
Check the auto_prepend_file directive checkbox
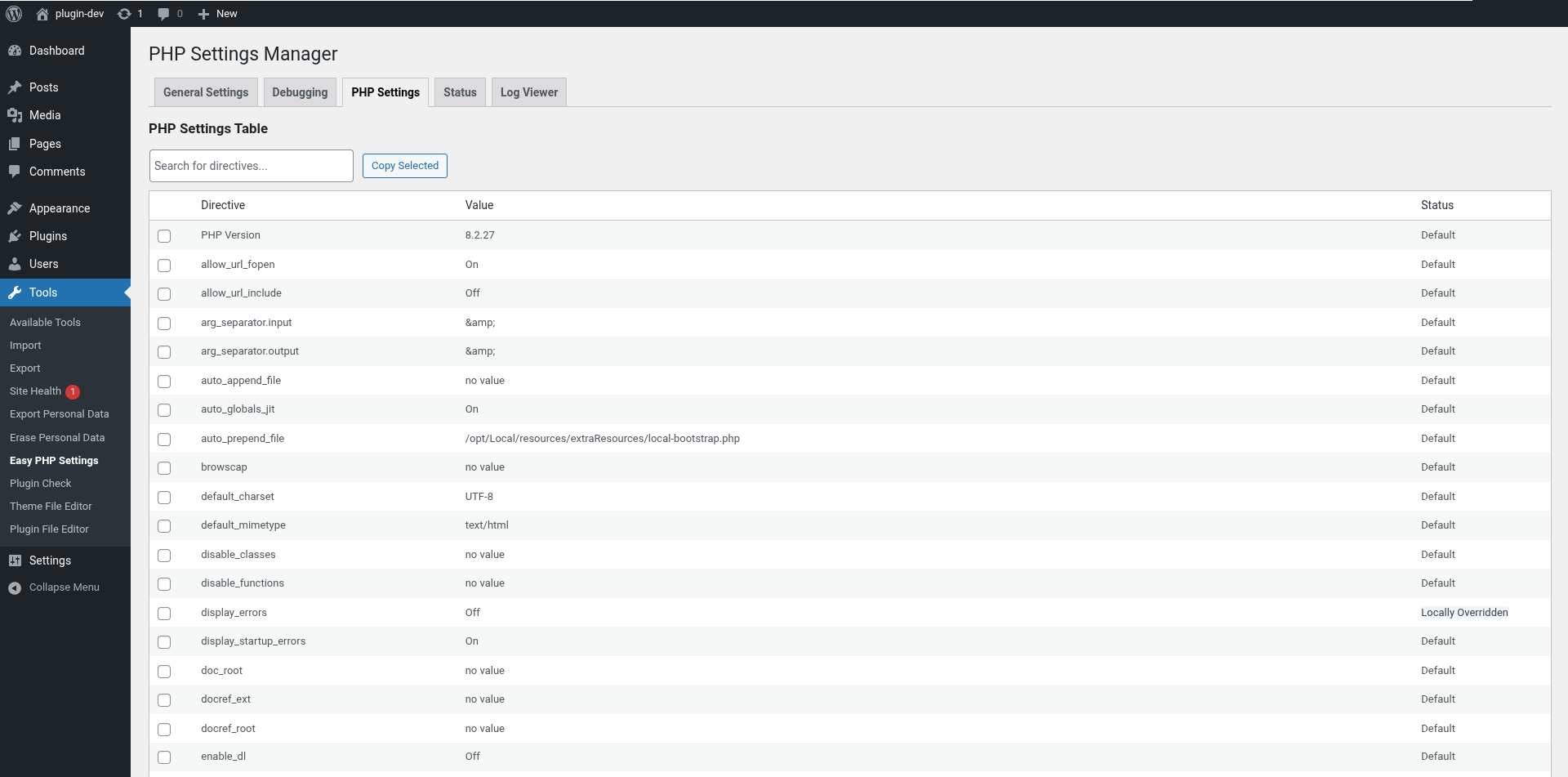tap(164, 440)
